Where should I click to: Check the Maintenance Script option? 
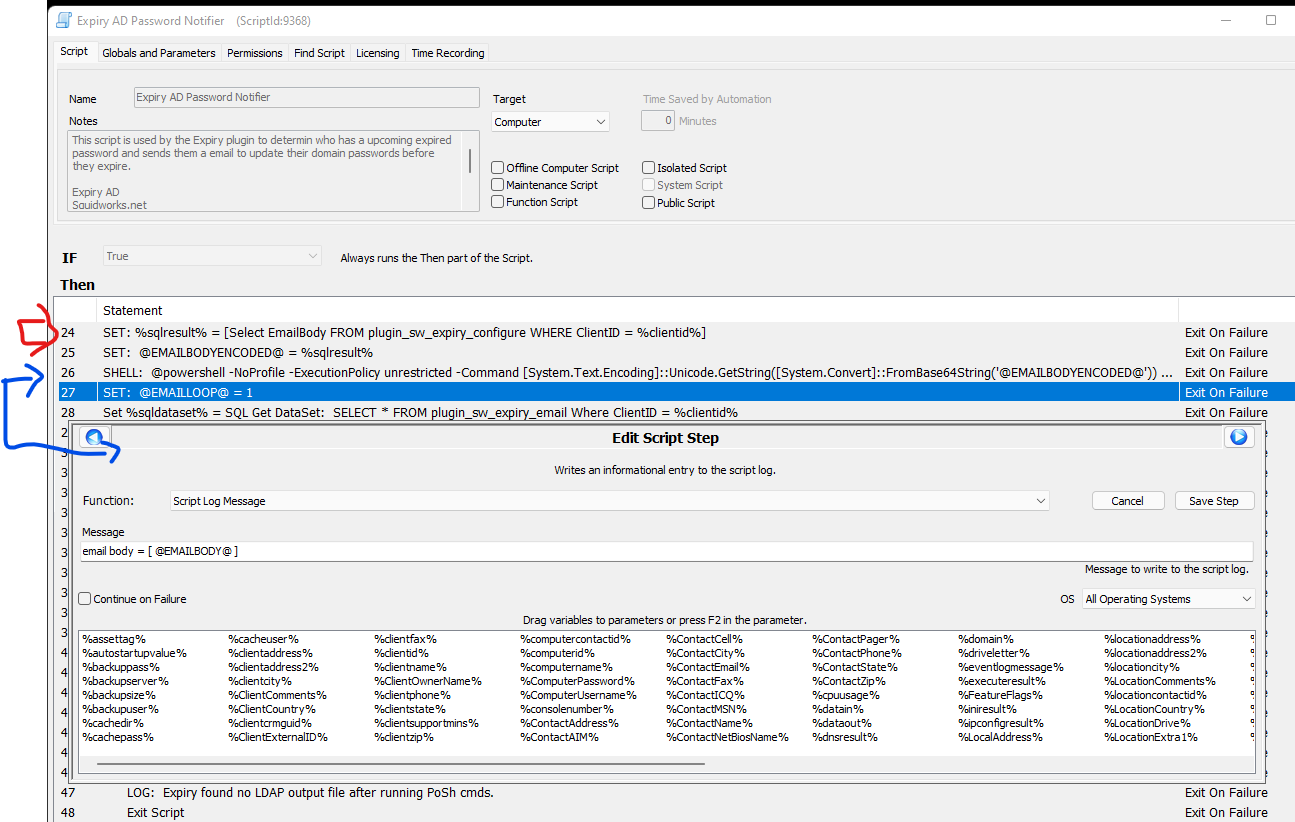click(x=496, y=184)
